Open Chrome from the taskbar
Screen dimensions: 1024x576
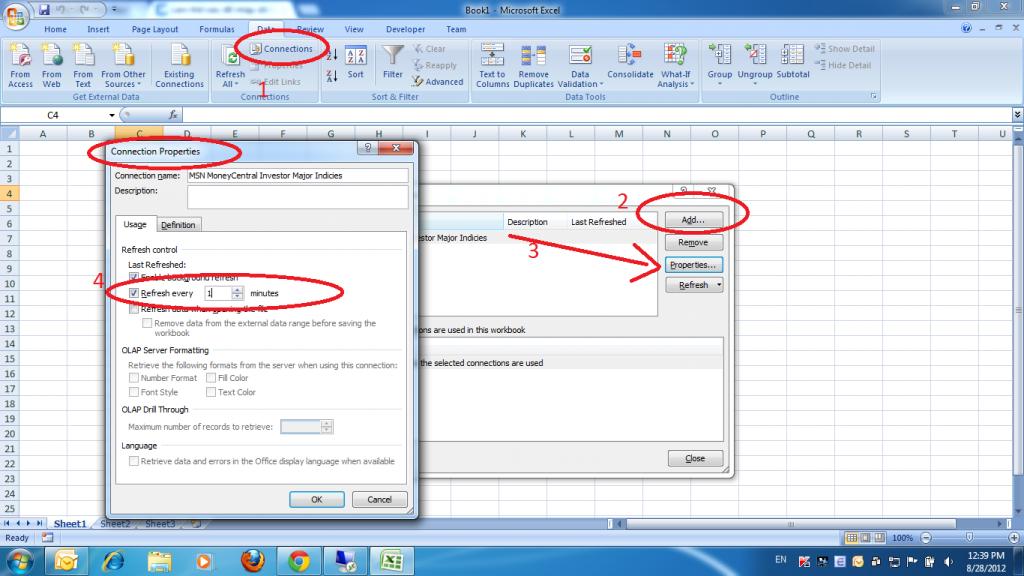[299, 560]
